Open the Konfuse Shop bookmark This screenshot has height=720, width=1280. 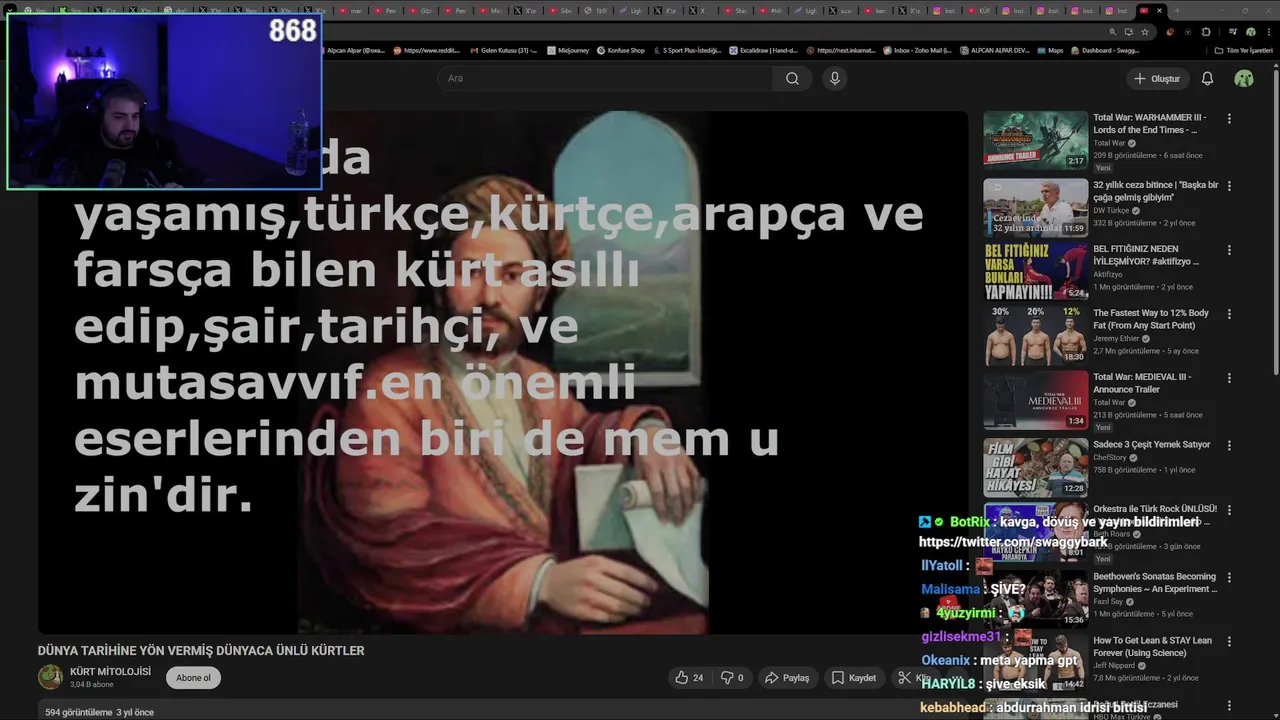pos(621,50)
